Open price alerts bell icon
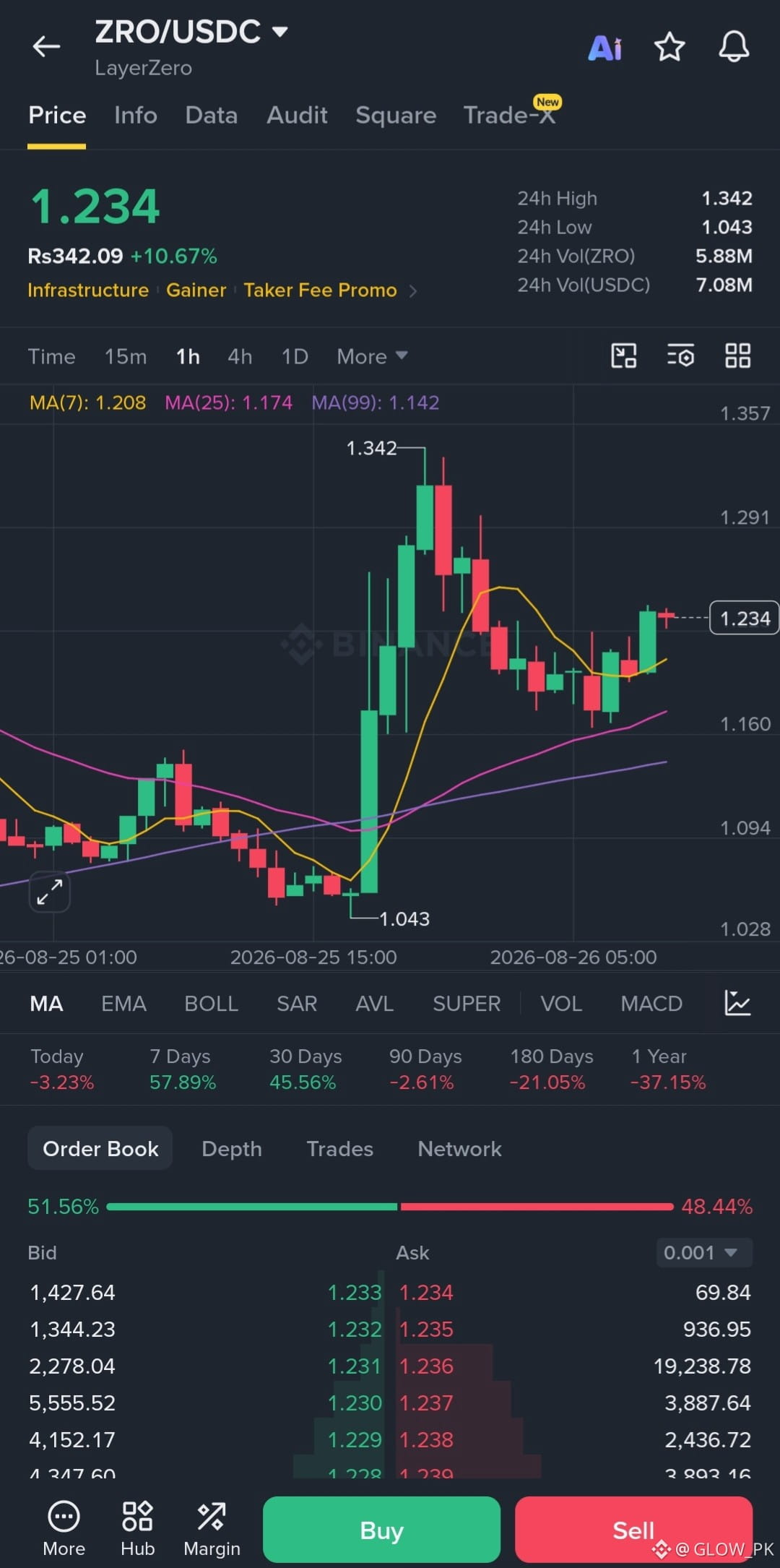 point(734,47)
